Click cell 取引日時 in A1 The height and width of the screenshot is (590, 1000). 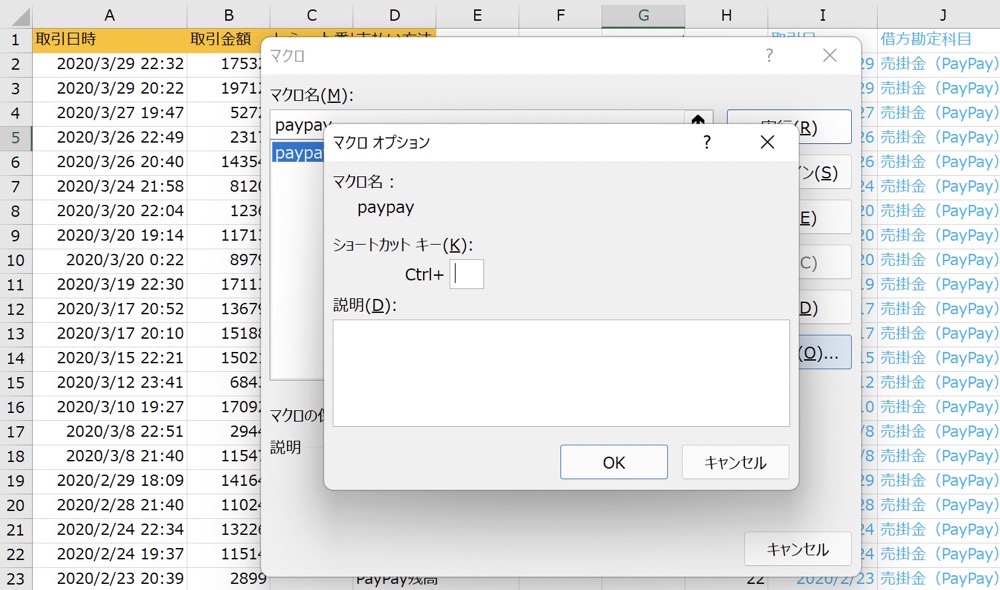pos(110,40)
